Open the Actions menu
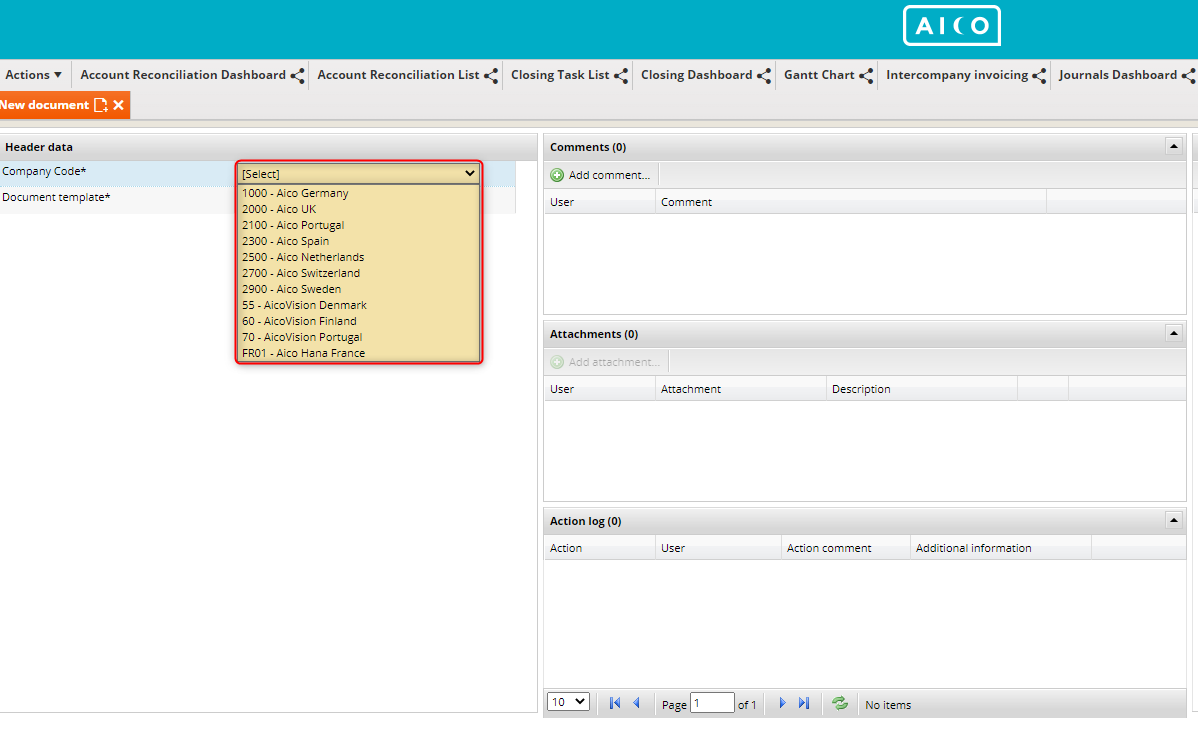This screenshot has height=733, width=1198. click(34, 75)
